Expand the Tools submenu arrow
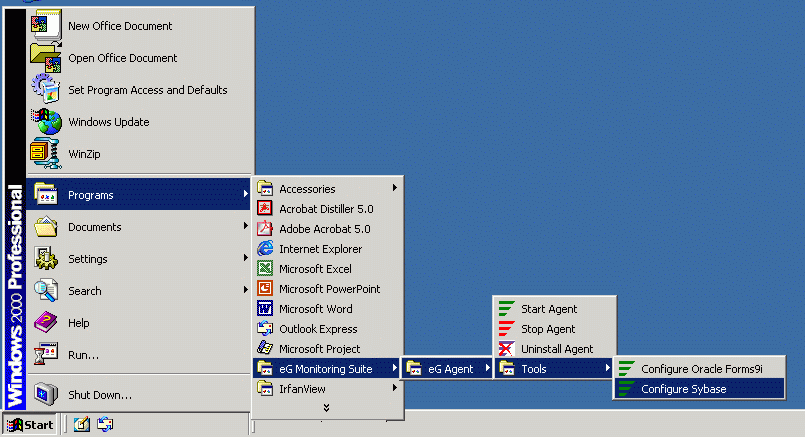The width and height of the screenshot is (805, 437). pyautogui.click(x=607, y=368)
